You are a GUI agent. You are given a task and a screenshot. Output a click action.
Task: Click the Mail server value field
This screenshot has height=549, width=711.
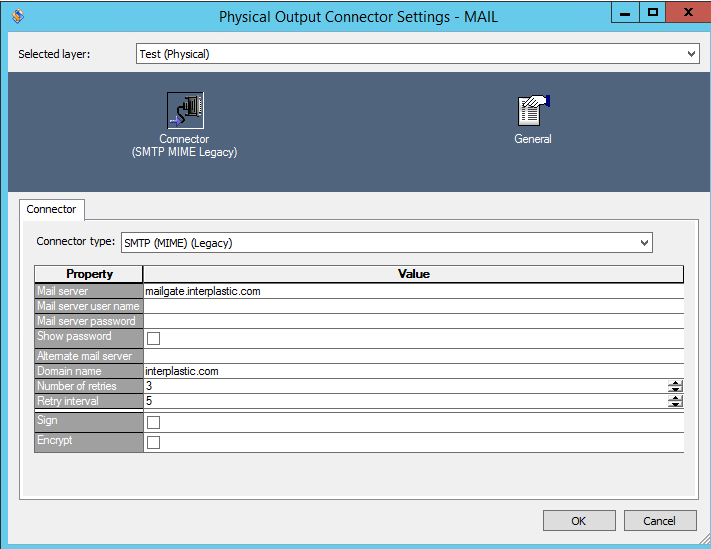point(414,291)
